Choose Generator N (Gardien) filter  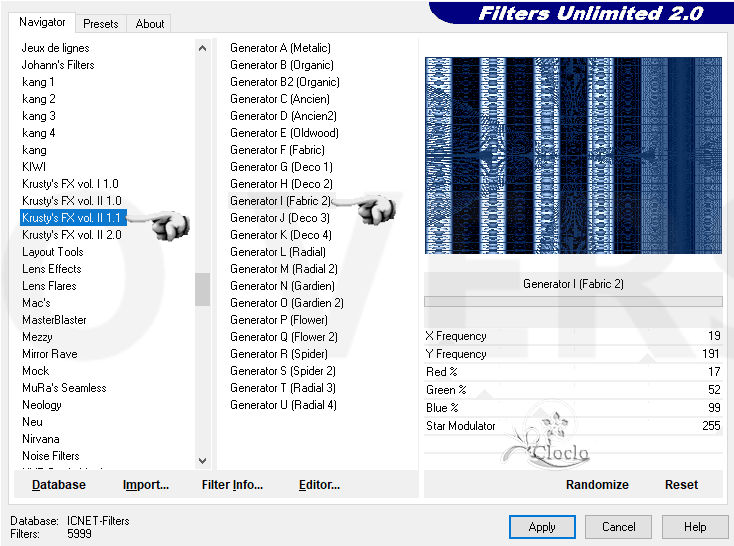[x=282, y=286]
